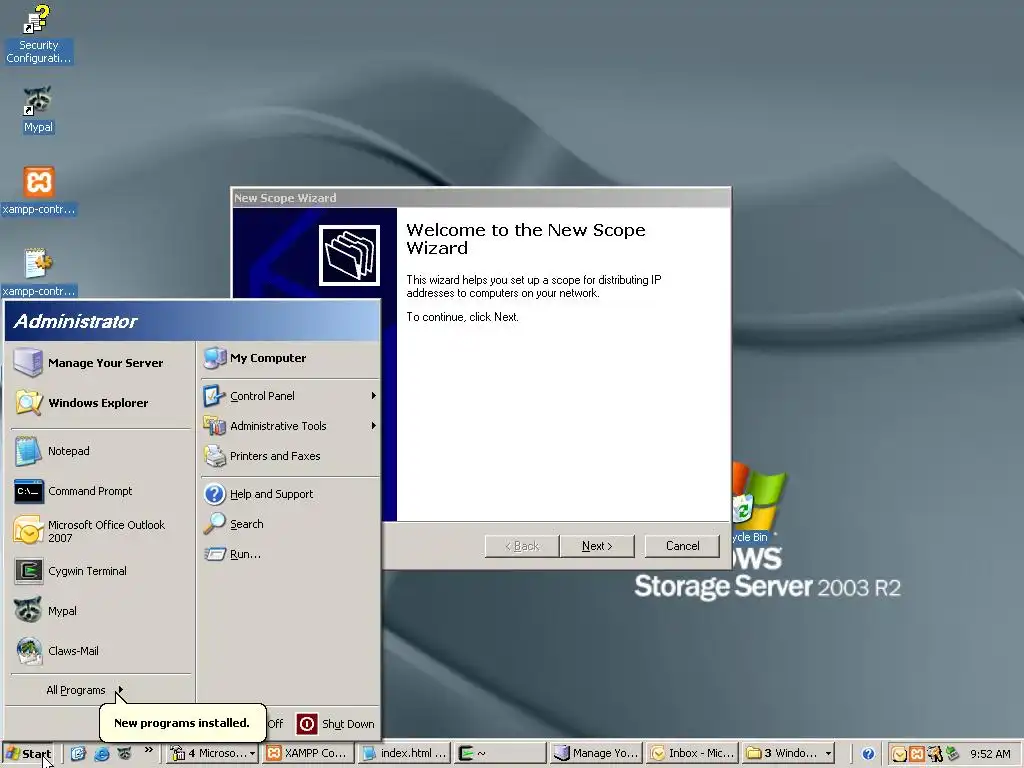Viewport: 1024px width, 768px height.
Task: Launch Cygwin Terminal from Start menu
Action: click(101, 571)
